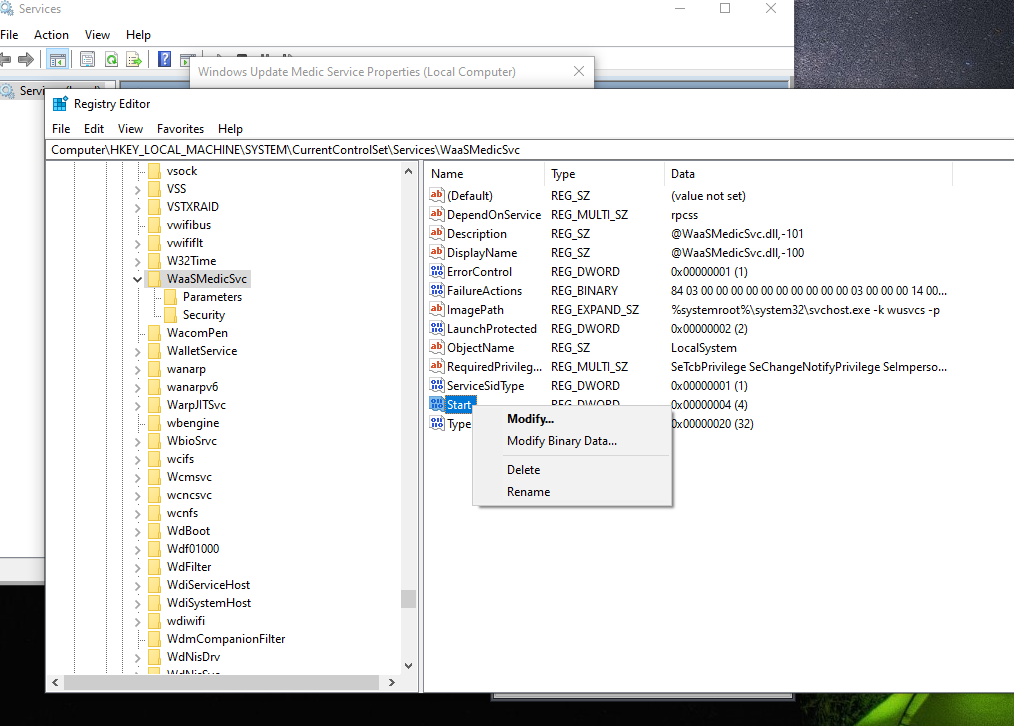Select the RequiredPrivileges value icon
Screen dimensions: 1014x726
[x=437, y=367]
